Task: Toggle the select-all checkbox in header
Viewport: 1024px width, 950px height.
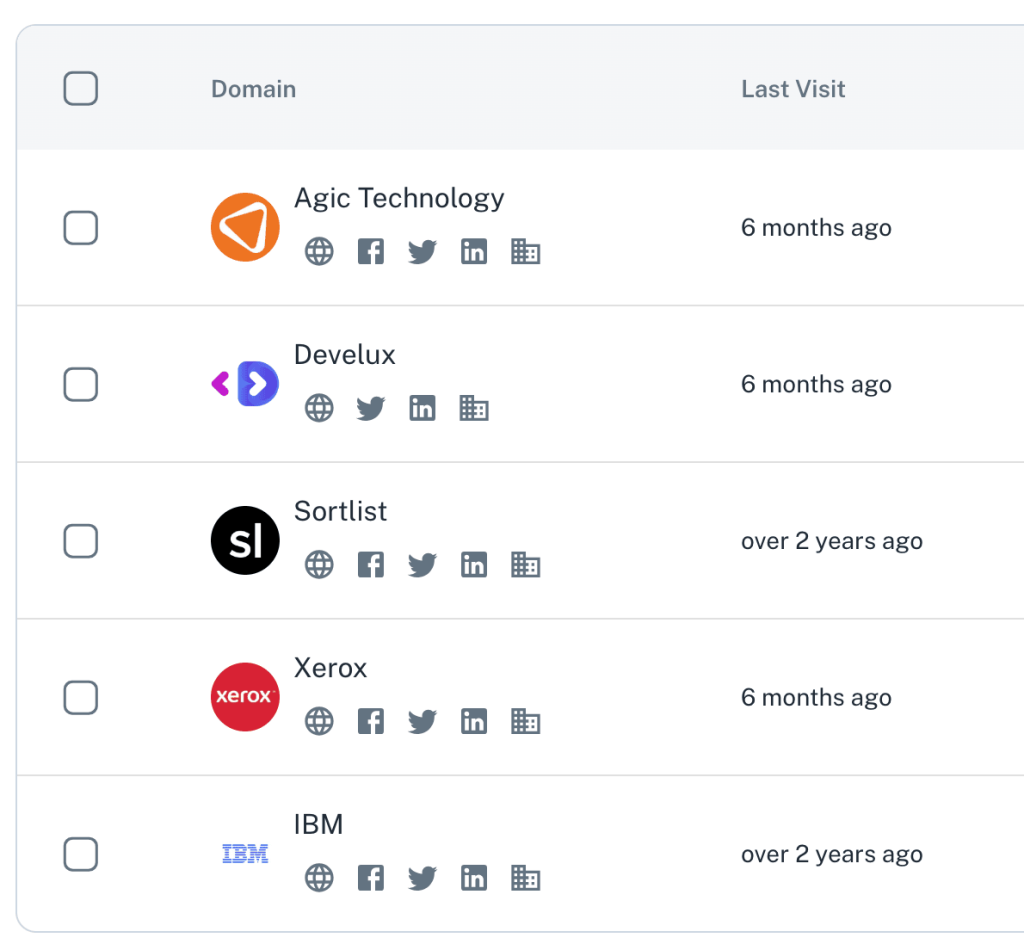Action: click(x=81, y=89)
